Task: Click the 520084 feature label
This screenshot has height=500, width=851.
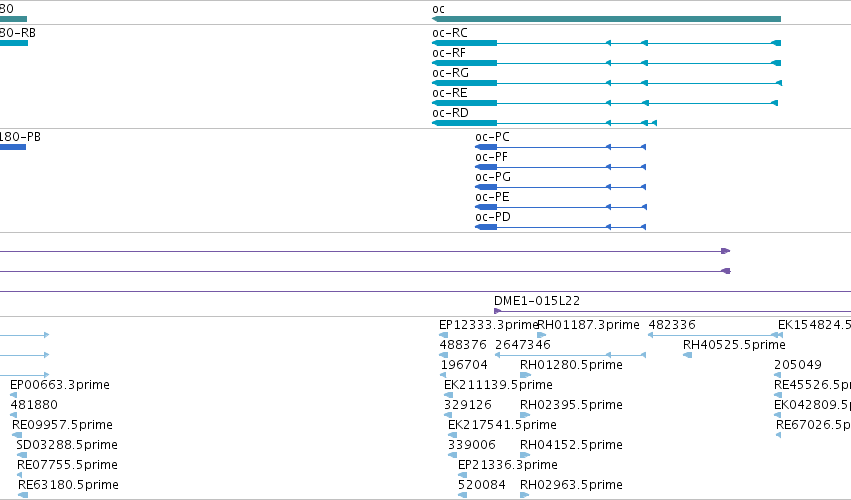Action: pyautogui.click(x=481, y=485)
